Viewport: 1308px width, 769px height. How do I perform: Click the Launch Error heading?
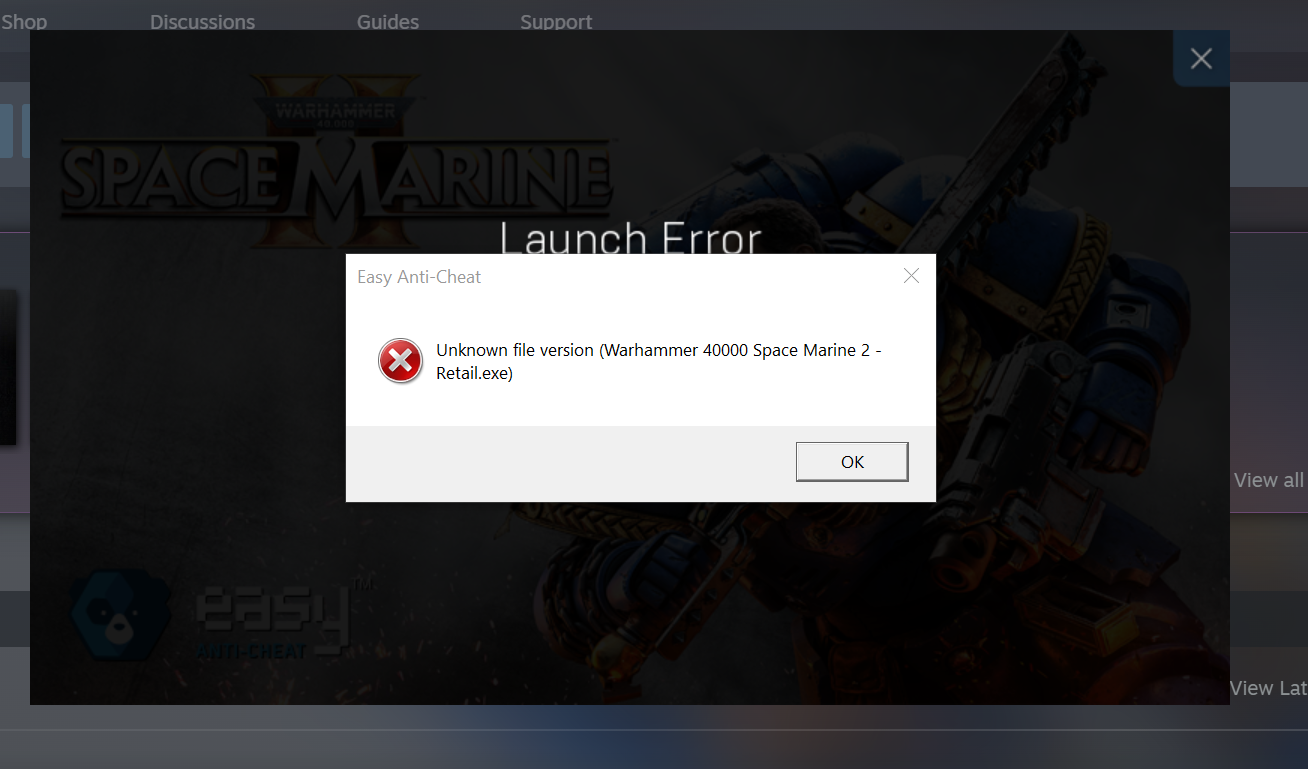pyautogui.click(x=630, y=239)
